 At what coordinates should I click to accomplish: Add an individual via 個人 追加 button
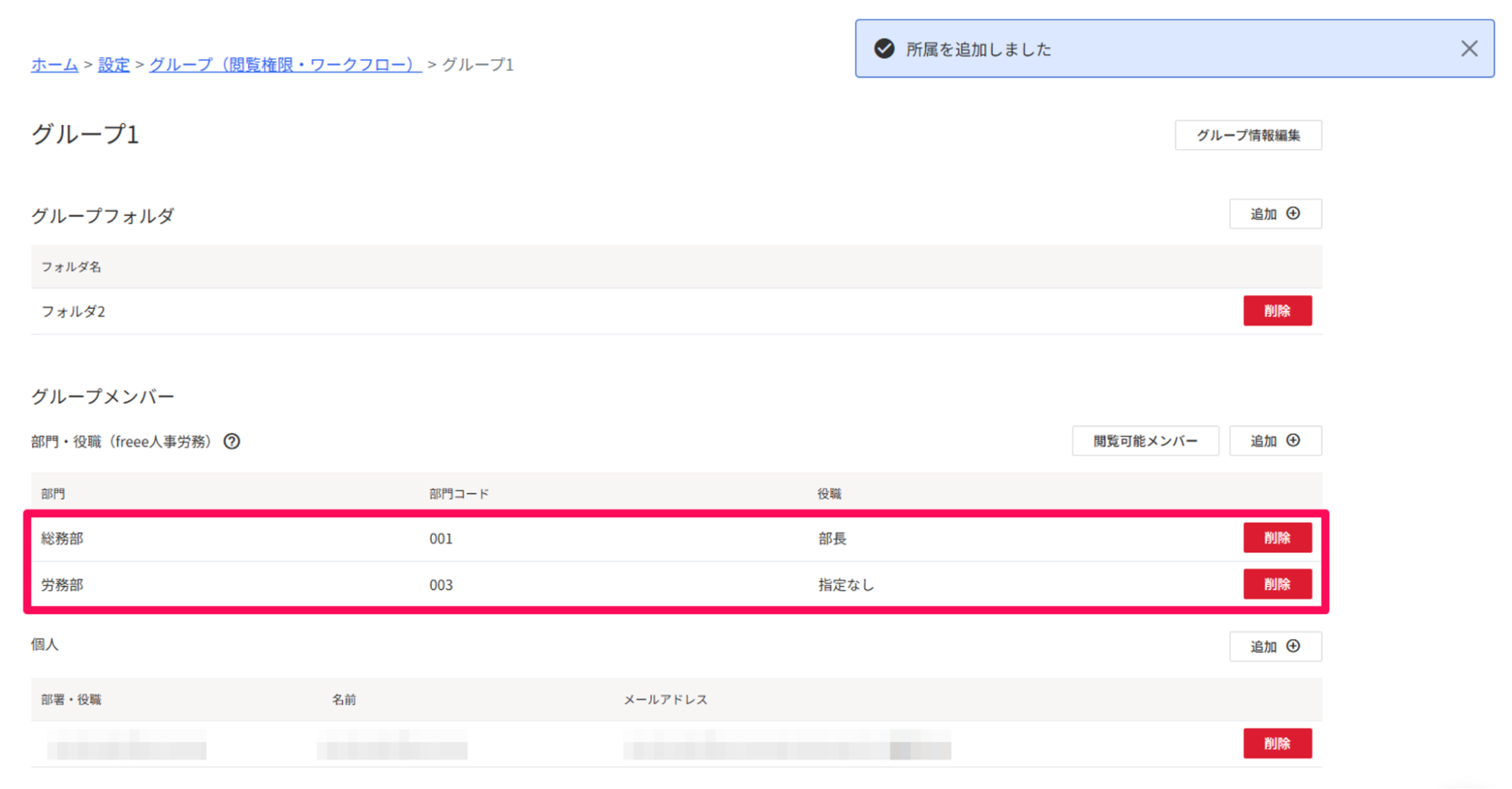(1275, 647)
